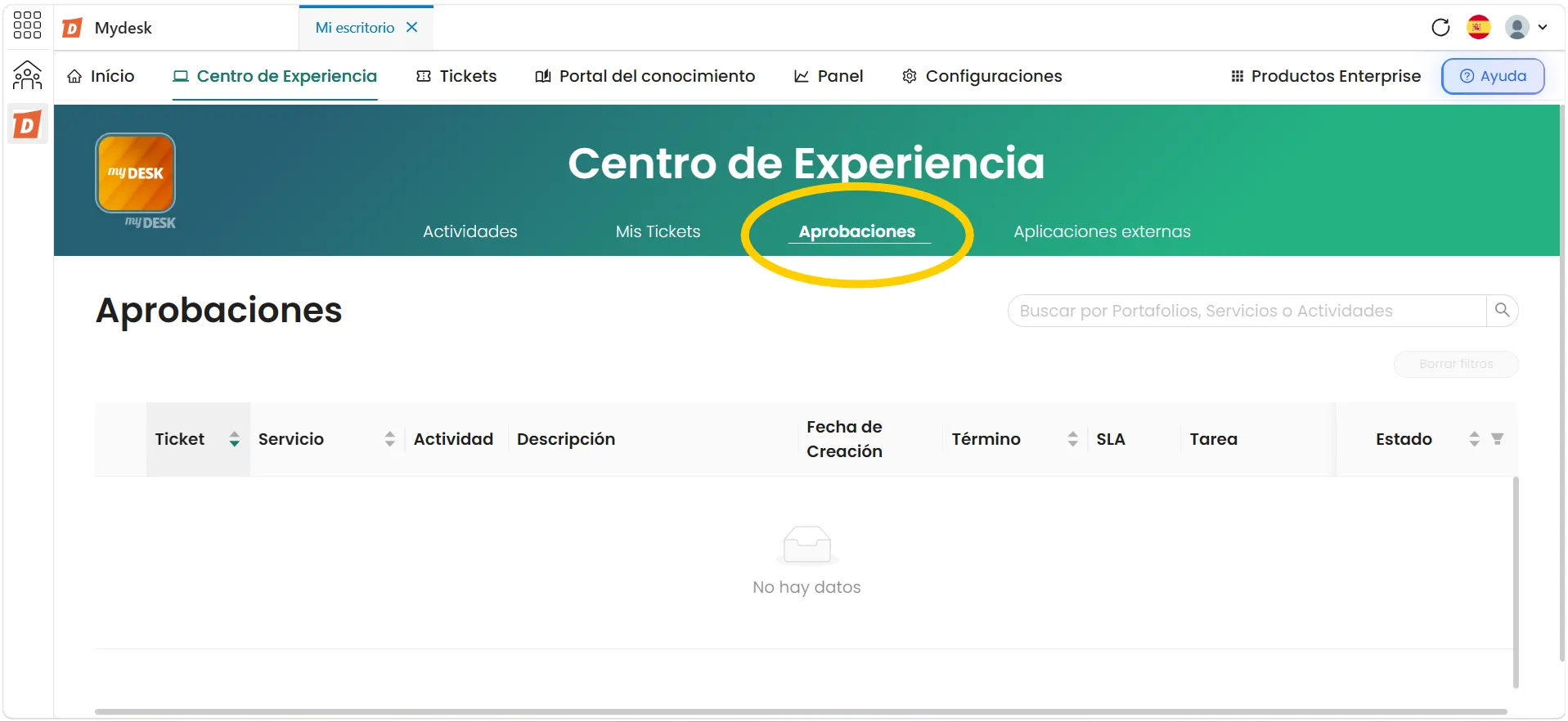Click the search magnifier icon
The image size is (1568, 722).
[x=1502, y=311]
